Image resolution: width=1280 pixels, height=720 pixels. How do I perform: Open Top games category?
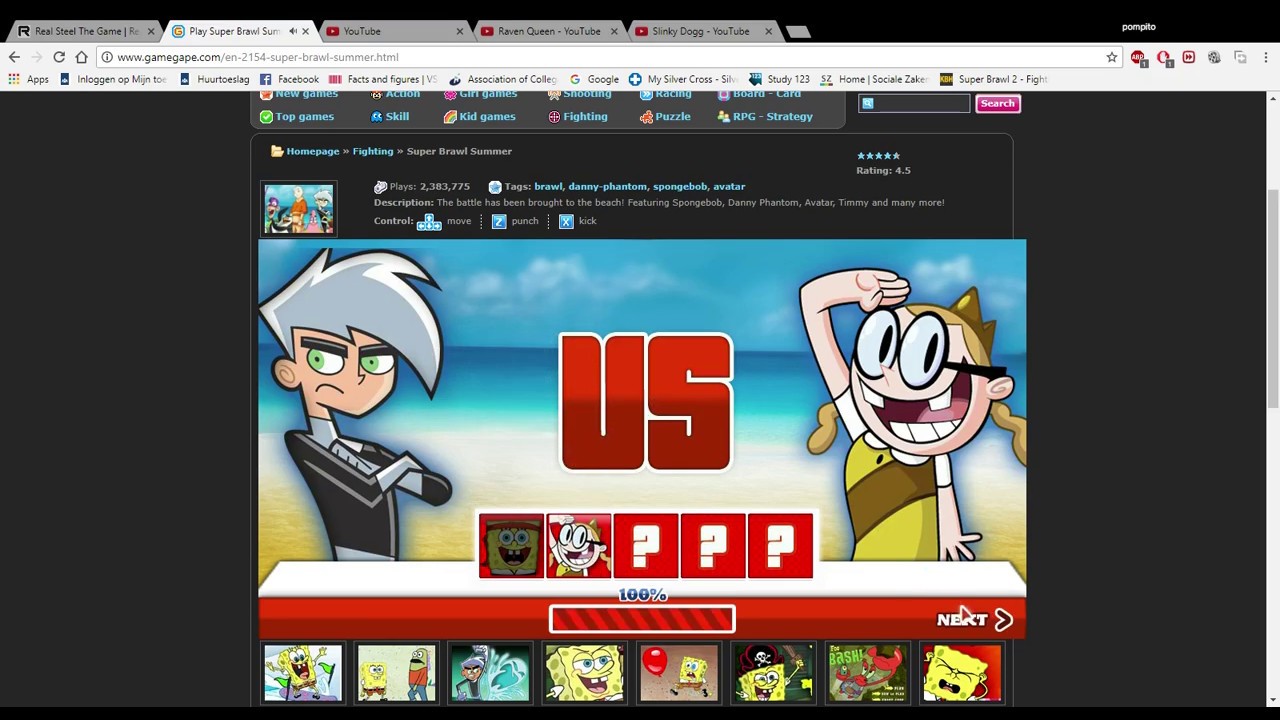[297, 116]
